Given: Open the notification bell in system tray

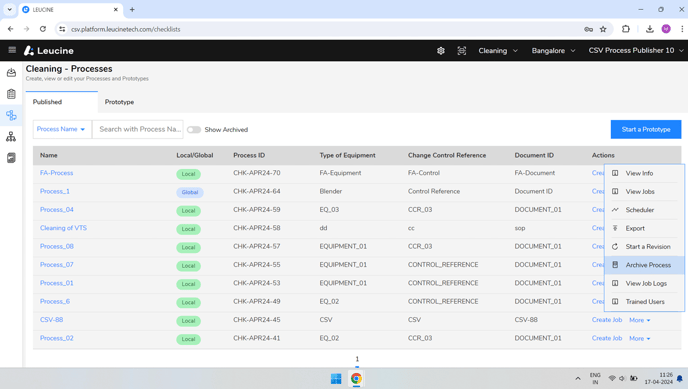Looking at the screenshot, I should [x=680, y=378].
